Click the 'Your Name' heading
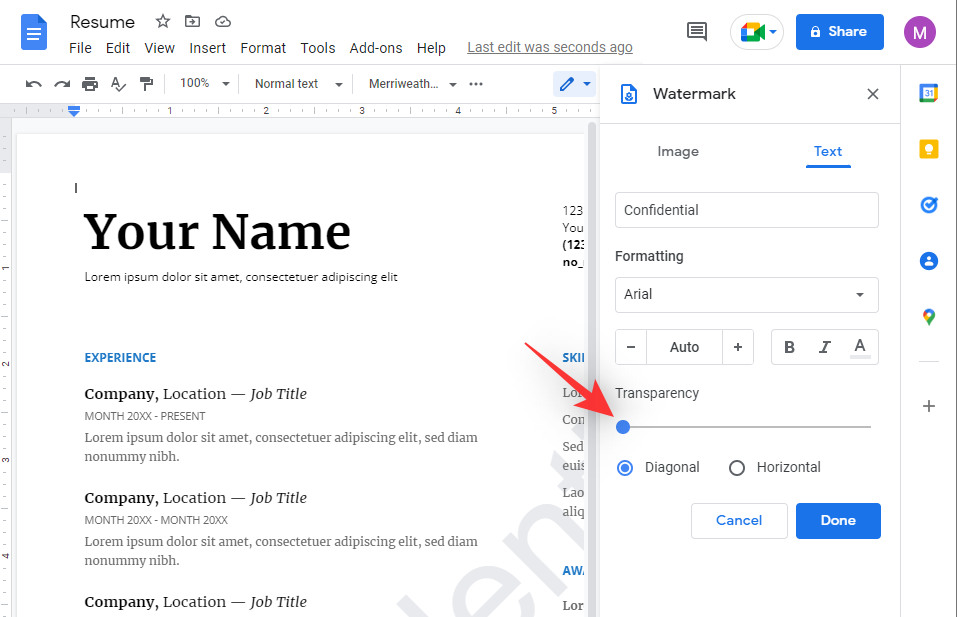 click(x=217, y=232)
